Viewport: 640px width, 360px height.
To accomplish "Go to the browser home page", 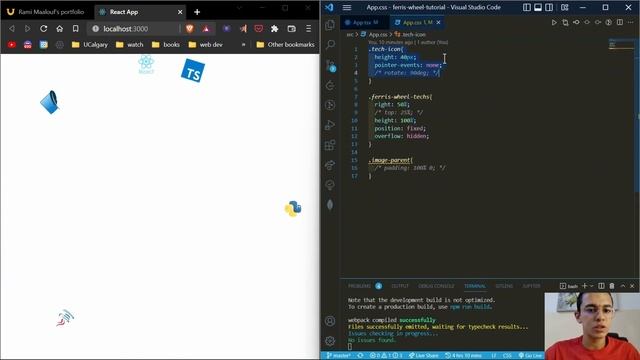I will coord(60,29).
